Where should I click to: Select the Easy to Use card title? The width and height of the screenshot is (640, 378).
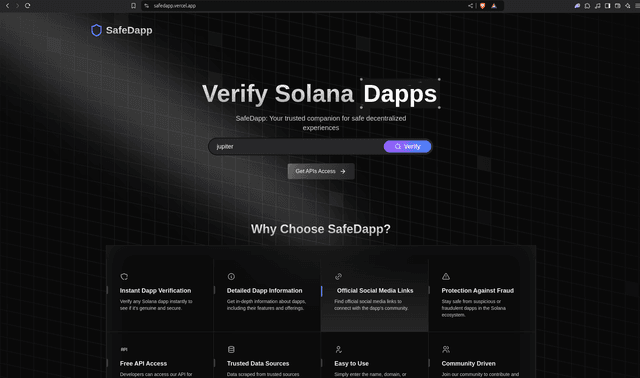pyautogui.click(x=351, y=364)
